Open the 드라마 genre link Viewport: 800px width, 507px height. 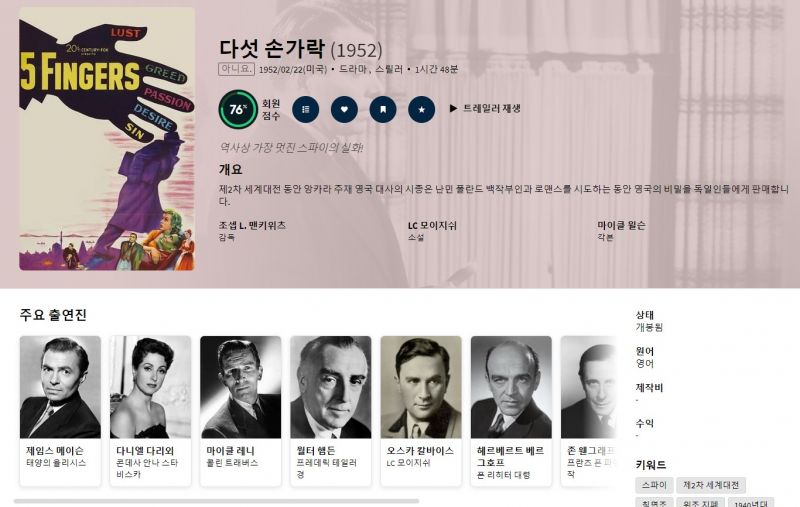point(352,69)
